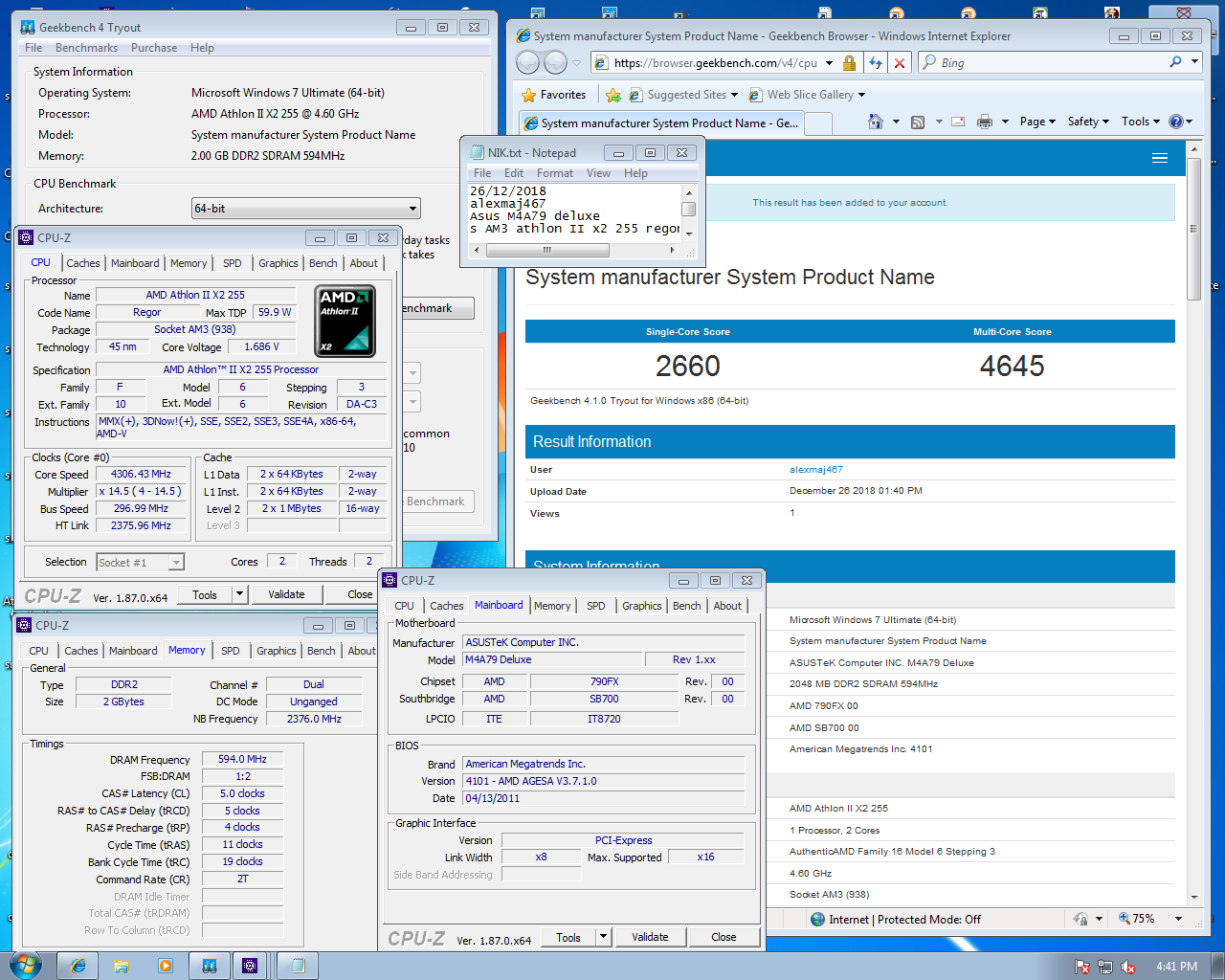Screen dimensions: 1225x980
Task: Open Internet Explorer from the taskbar
Action: pos(78,966)
